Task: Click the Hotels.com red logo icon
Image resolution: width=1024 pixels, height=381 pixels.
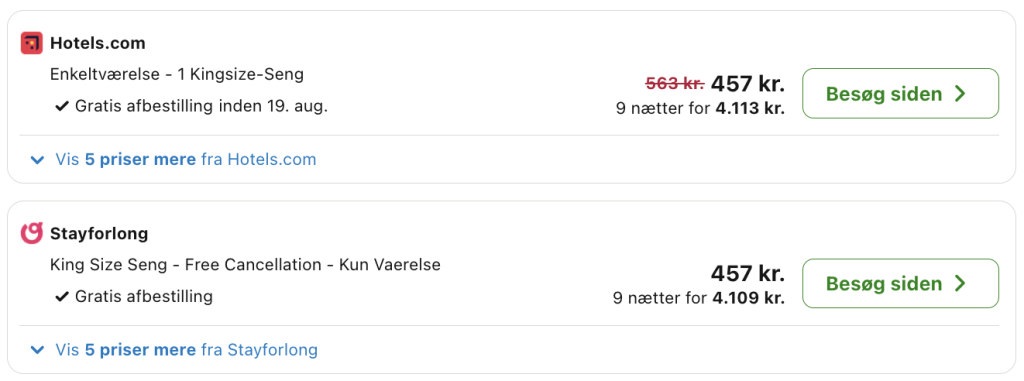Action: [x=31, y=43]
